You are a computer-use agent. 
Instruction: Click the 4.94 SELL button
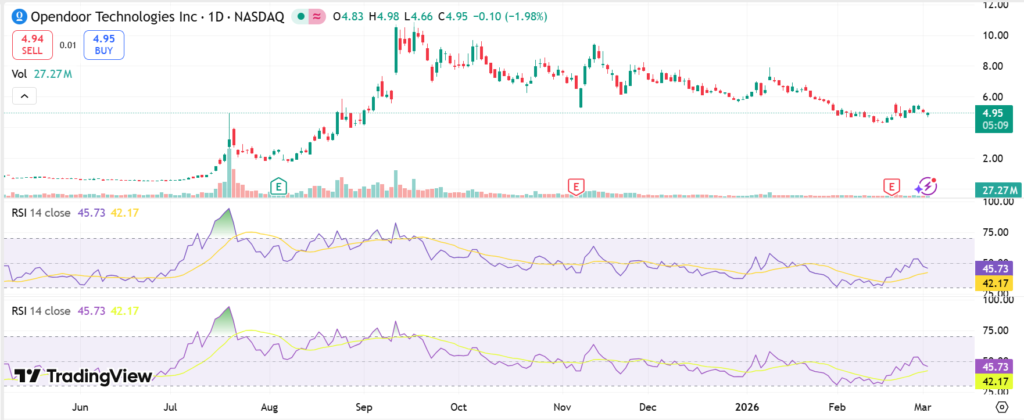(31, 44)
